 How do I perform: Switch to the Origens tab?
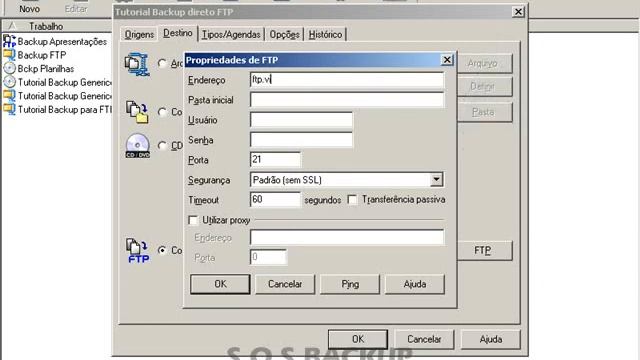tap(139, 34)
